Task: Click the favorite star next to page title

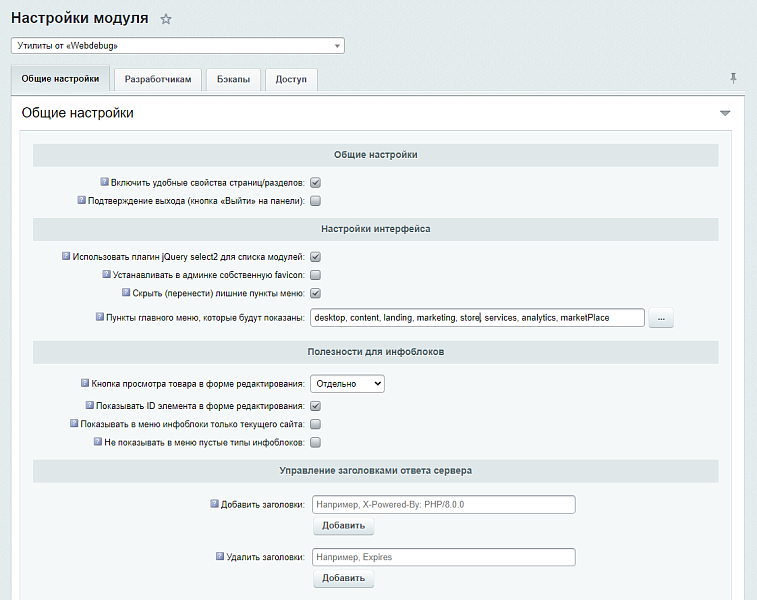Action: pyautogui.click(x=166, y=19)
